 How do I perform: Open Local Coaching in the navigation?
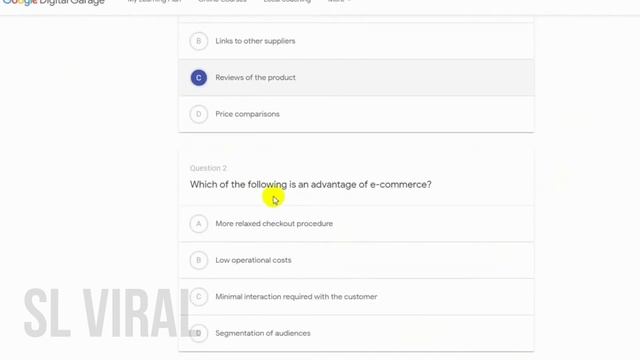click(287, 1)
